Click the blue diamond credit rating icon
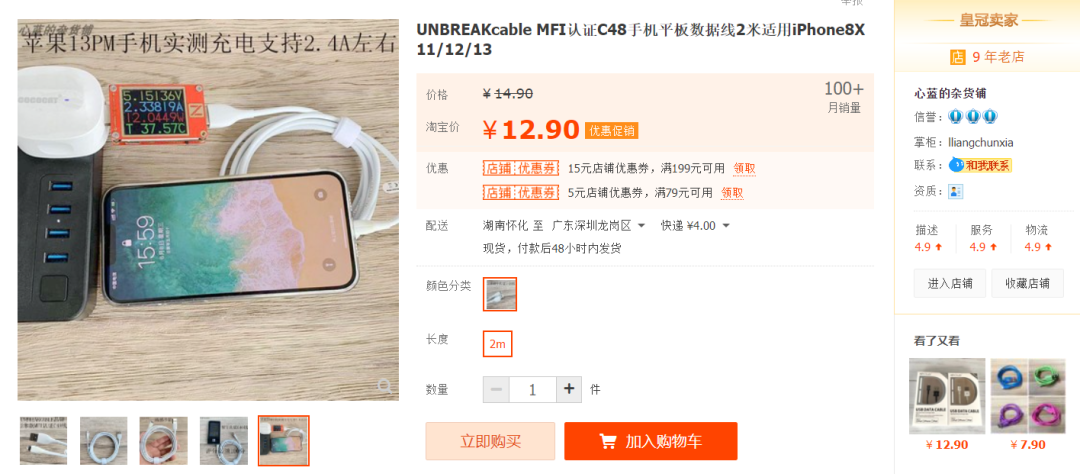1080x474 pixels. pos(973,116)
